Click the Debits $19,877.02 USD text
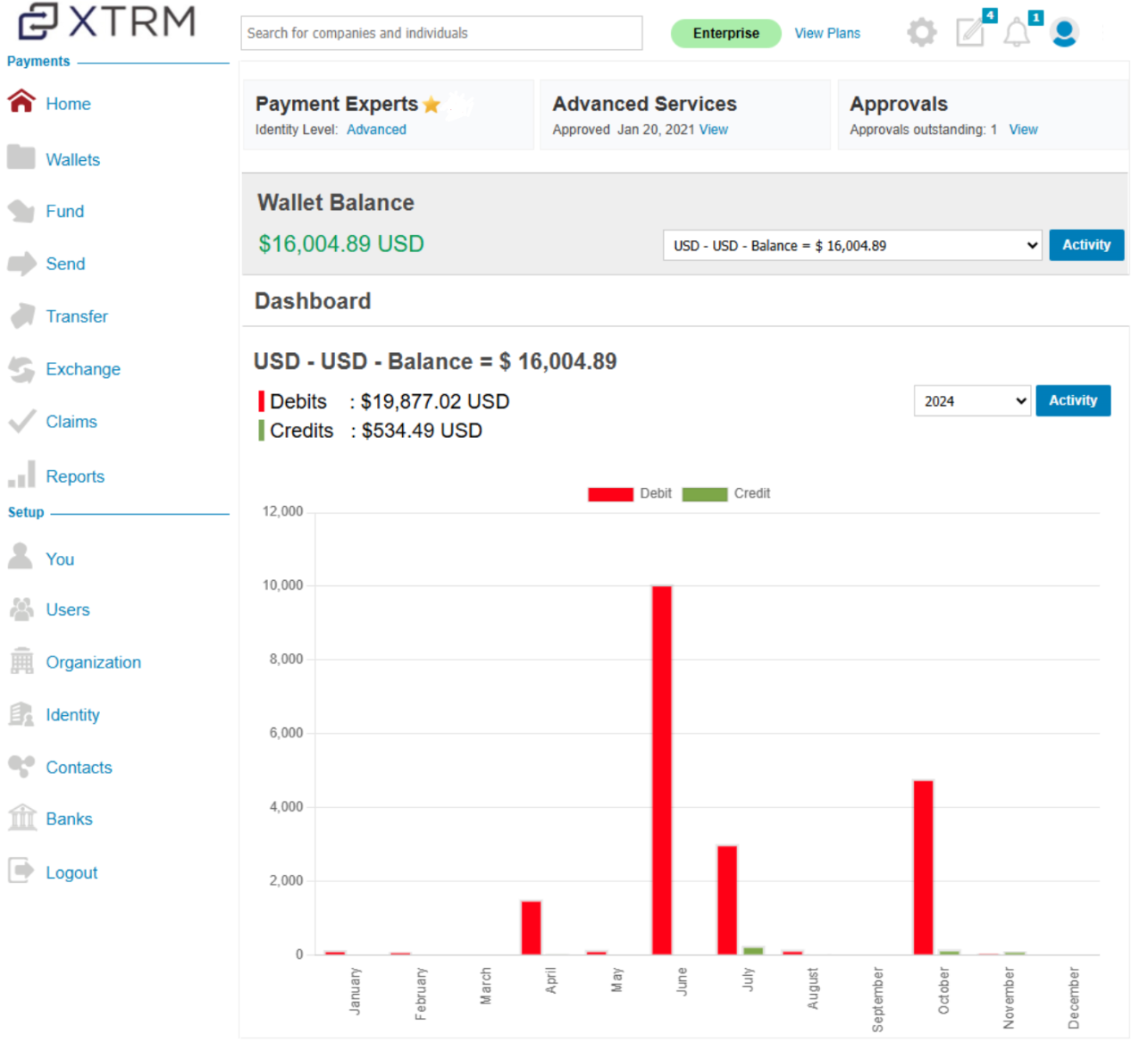1148x1043 pixels. (x=390, y=402)
